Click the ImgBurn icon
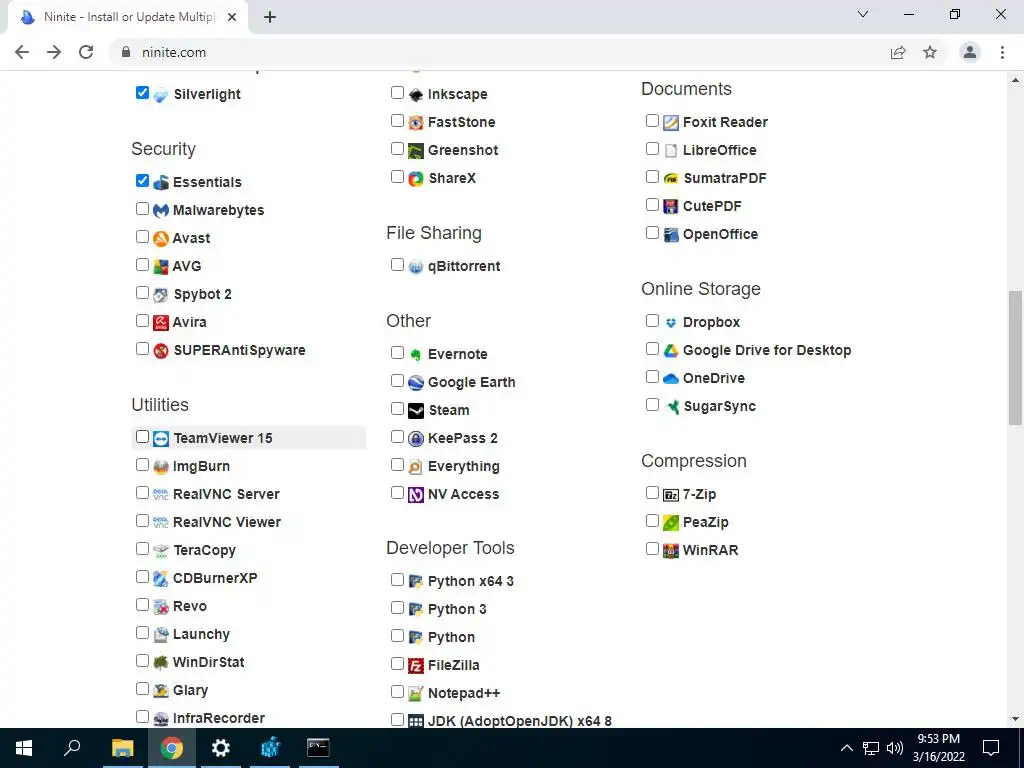 point(161,467)
